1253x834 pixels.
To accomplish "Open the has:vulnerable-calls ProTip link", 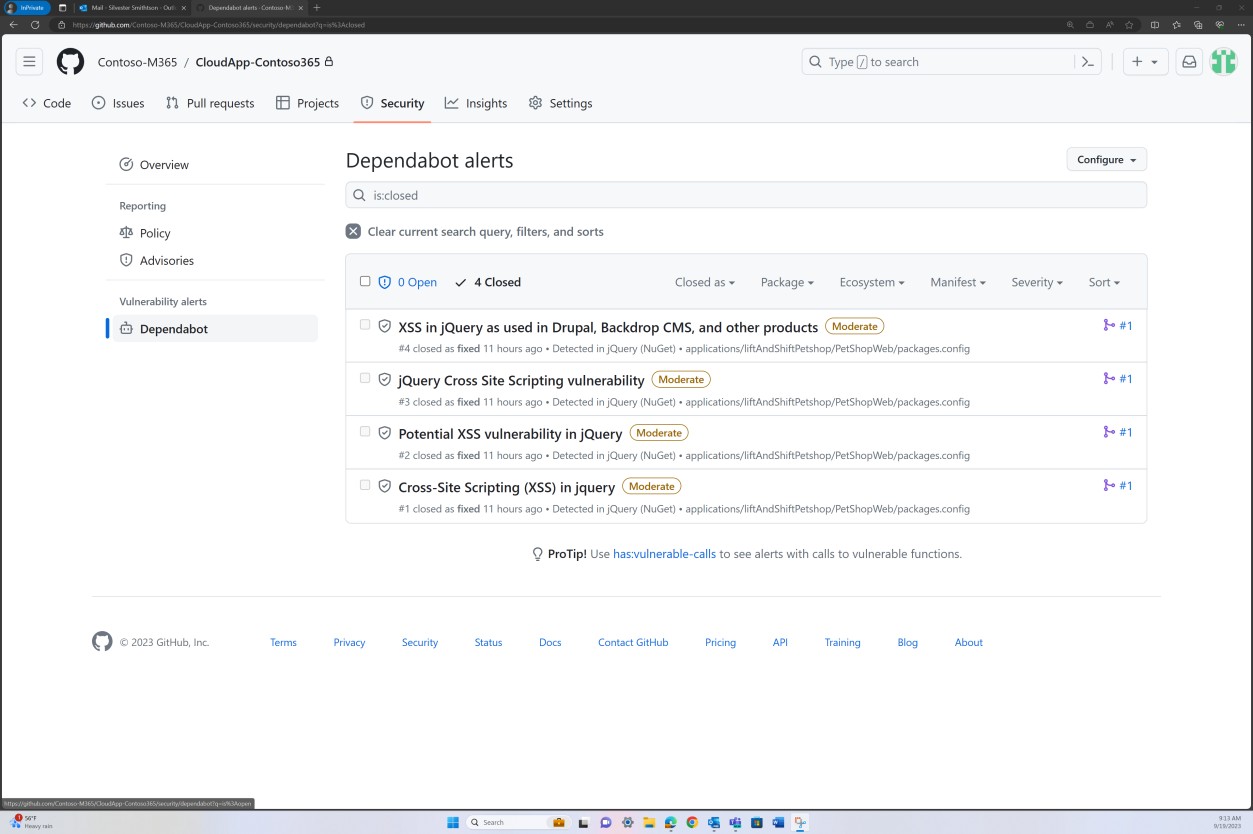I will pos(663,553).
